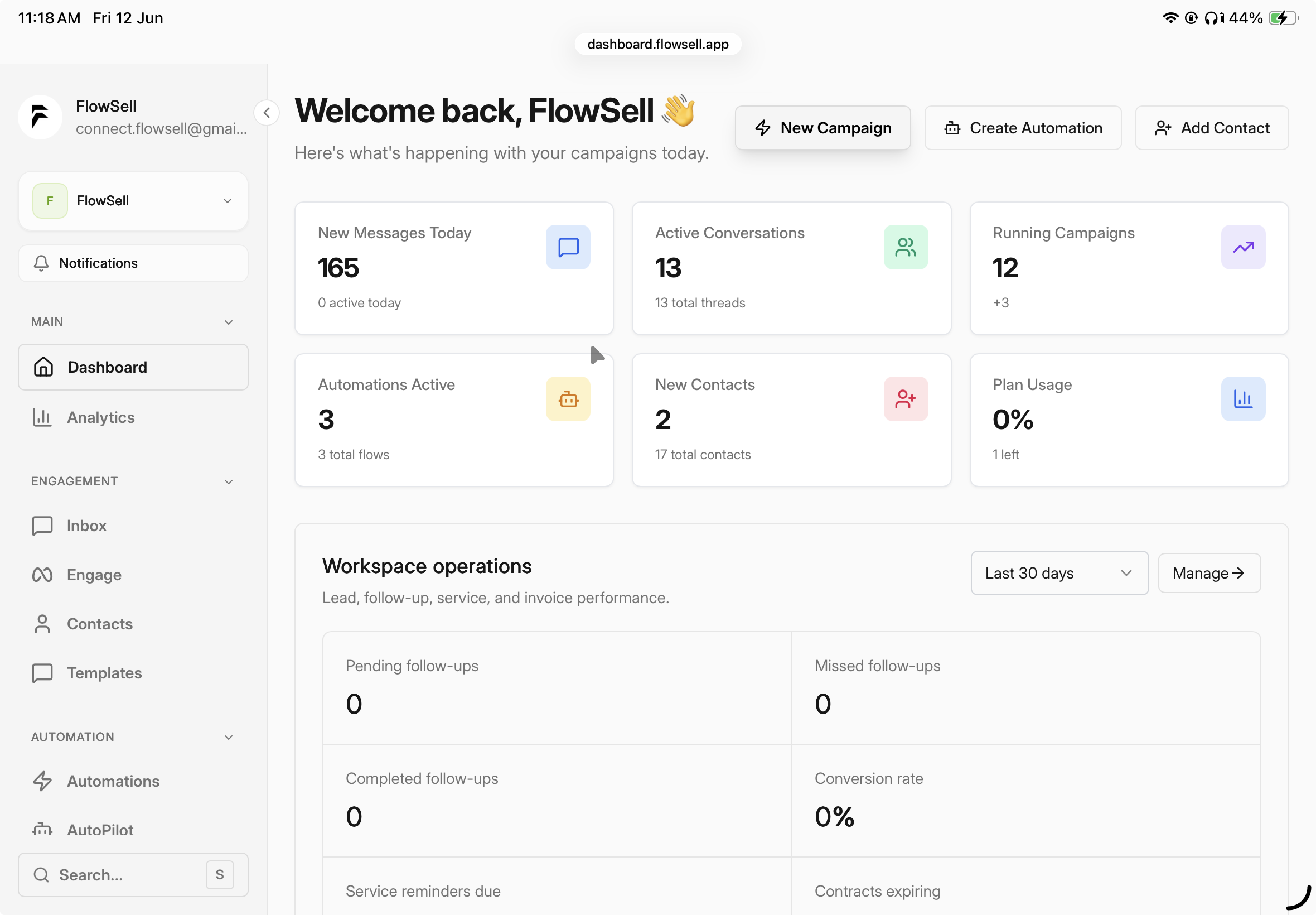Click the Templates message icon
This screenshot has height=915, width=1316.
[42, 673]
